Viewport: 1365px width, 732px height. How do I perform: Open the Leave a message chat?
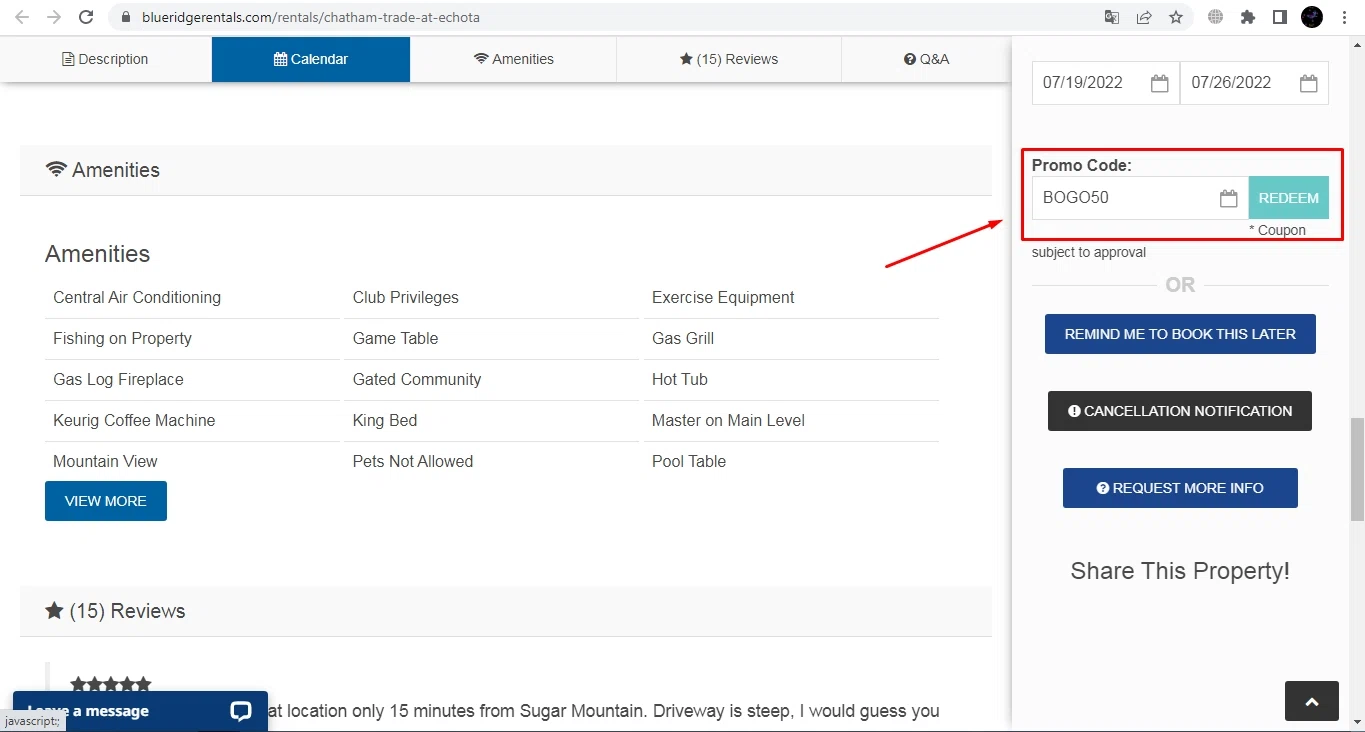click(140, 711)
